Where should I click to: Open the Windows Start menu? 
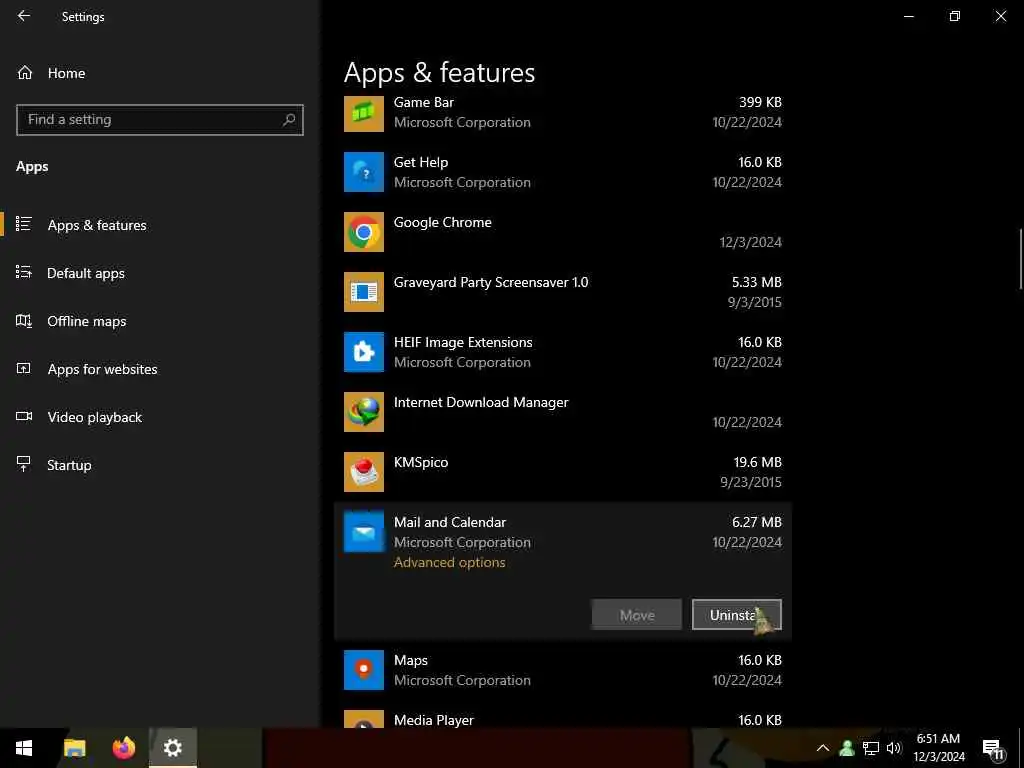point(24,748)
